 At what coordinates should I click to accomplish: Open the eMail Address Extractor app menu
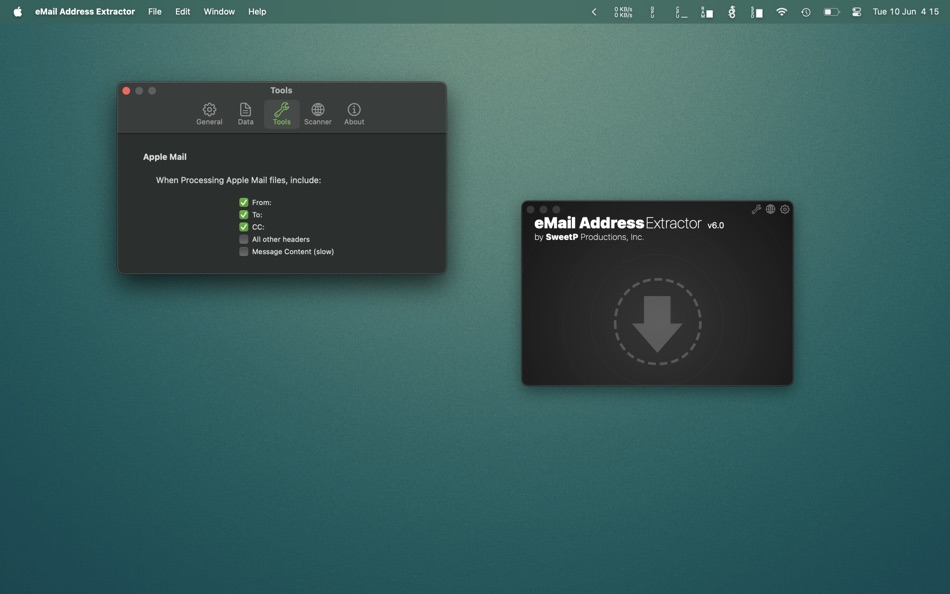point(85,12)
